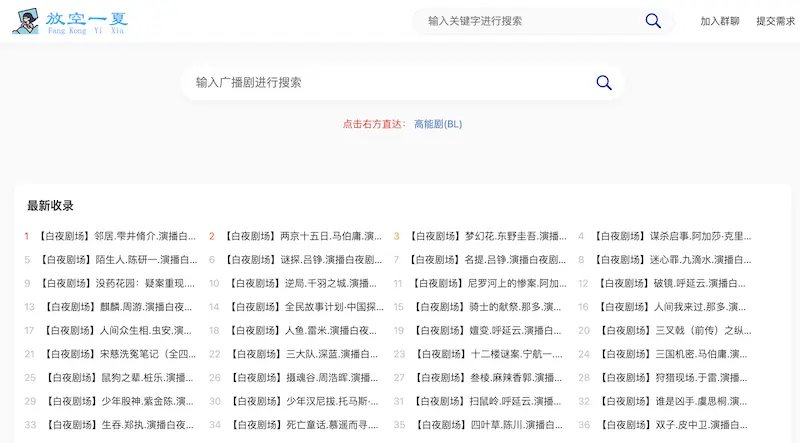This screenshot has width=800, height=443.
Task: Open entry 6 谜探.吕铮
Action: click(303, 260)
